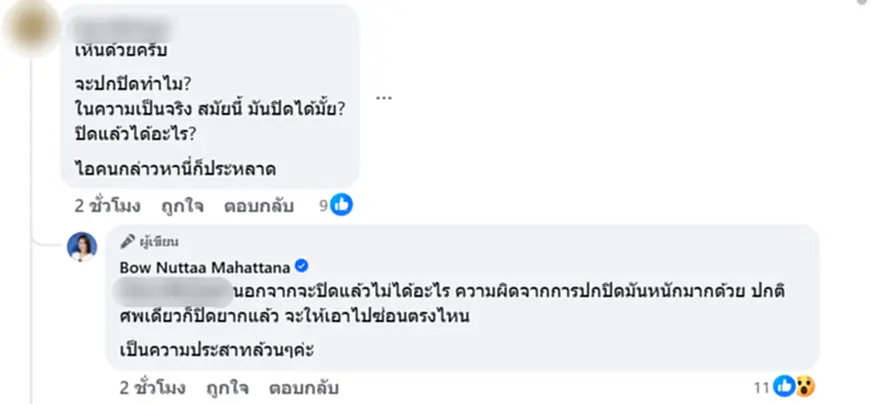Click the blue like reaction icon beside count 9
This screenshot has width=871, height=404.
click(342, 206)
